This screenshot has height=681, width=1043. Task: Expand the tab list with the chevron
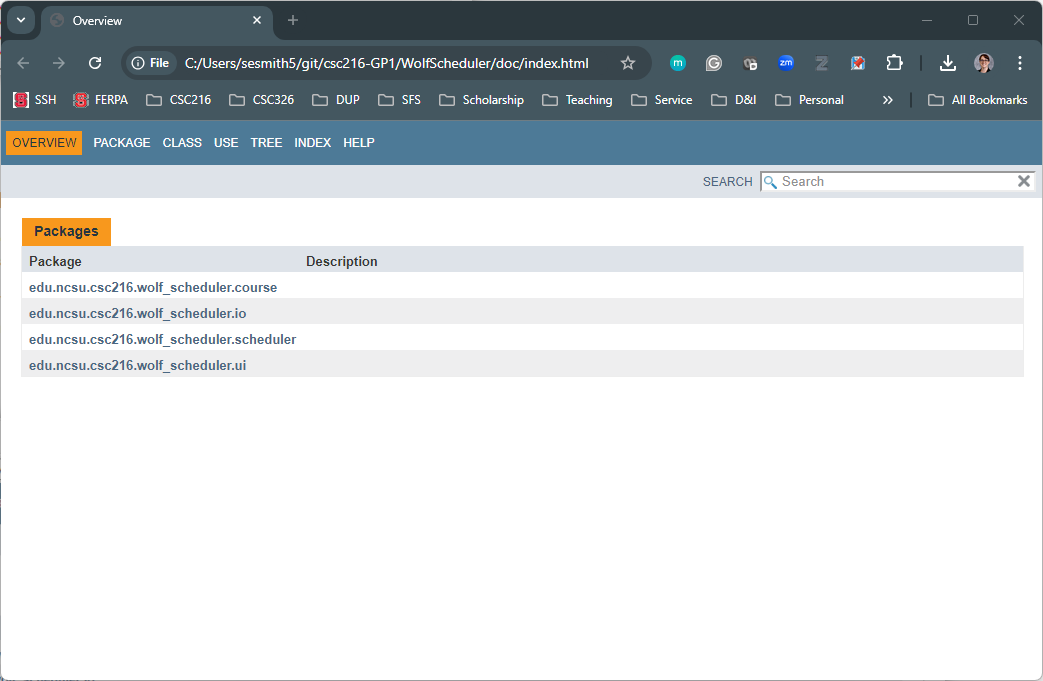21,20
